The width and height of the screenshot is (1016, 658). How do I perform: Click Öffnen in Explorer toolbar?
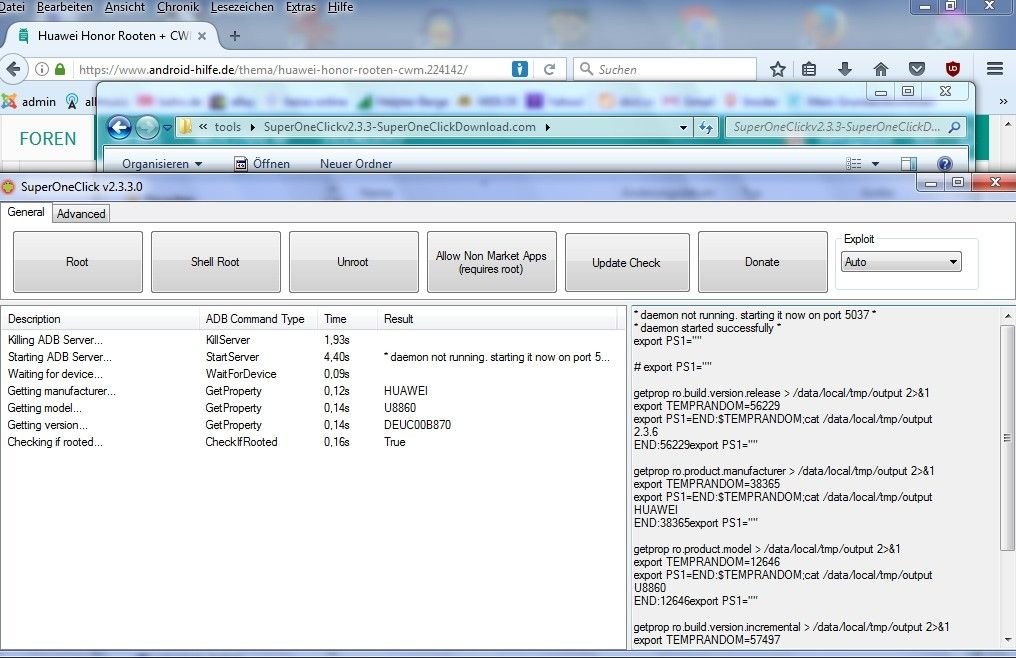(x=262, y=164)
